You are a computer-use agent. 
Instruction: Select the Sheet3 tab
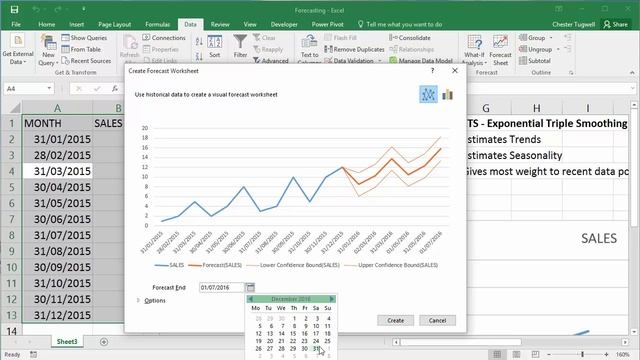coord(67,342)
